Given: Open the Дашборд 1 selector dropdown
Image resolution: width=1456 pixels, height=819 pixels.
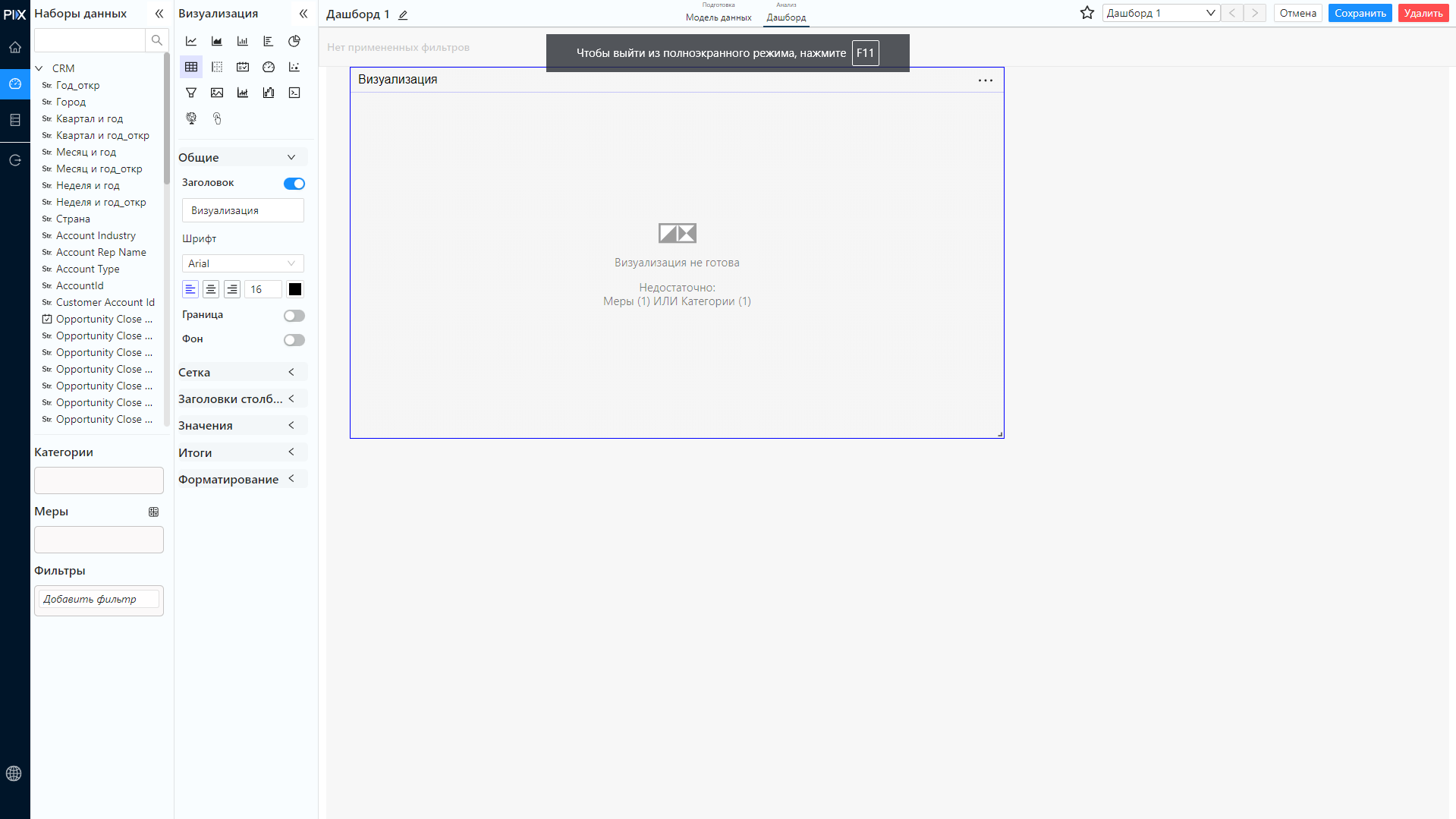Looking at the screenshot, I should click(x=1161, y=13).
